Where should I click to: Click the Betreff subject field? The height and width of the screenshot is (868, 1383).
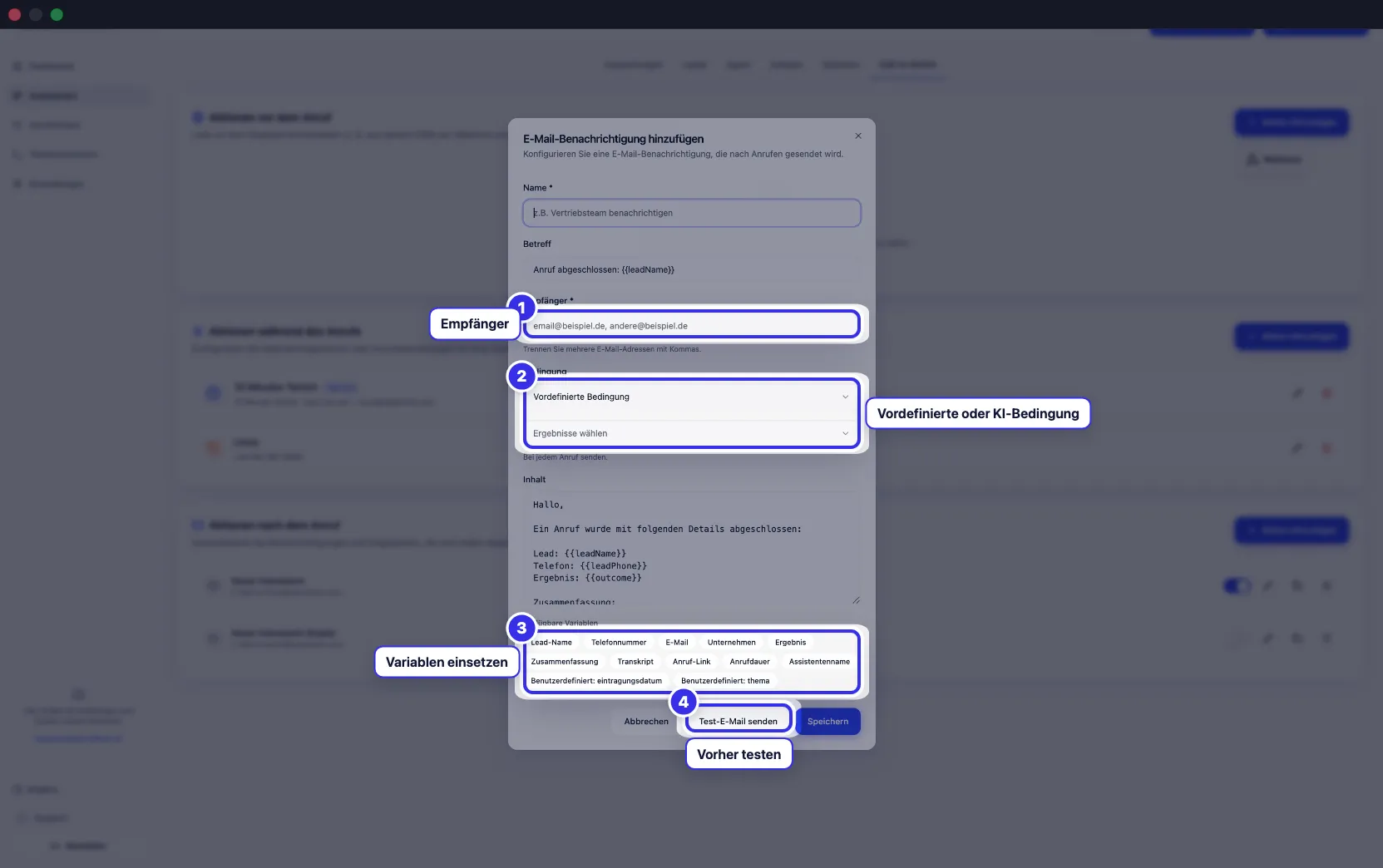click(x=692, y=269)
